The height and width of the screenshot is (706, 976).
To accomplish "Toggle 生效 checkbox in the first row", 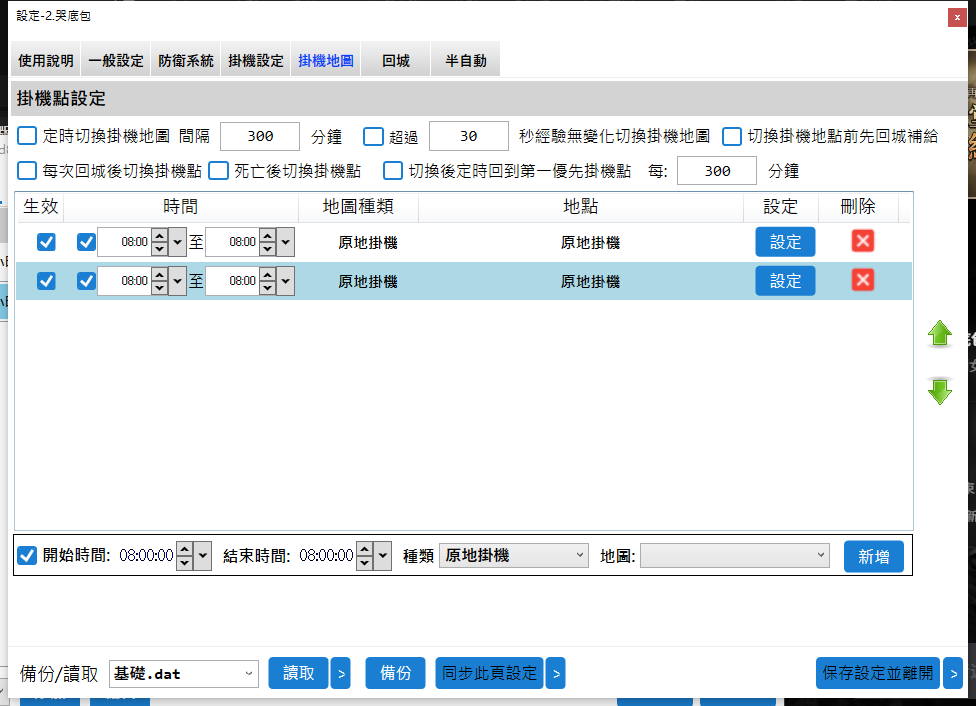I will click(x=46, y=242).
